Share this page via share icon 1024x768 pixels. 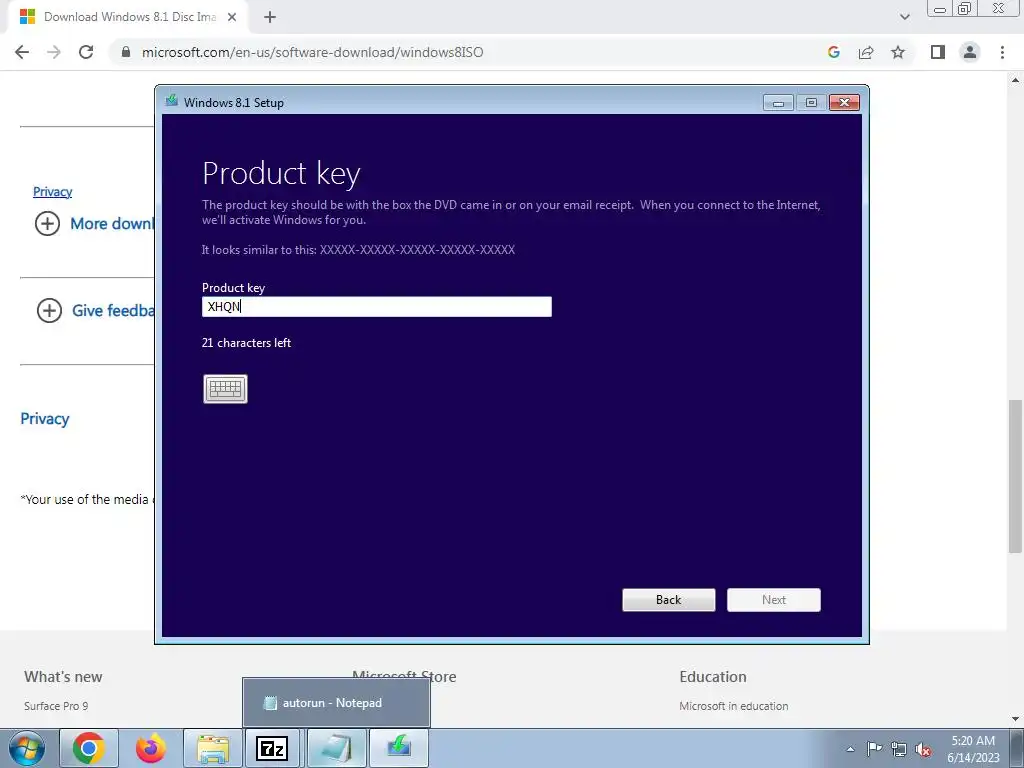[866, 52]
